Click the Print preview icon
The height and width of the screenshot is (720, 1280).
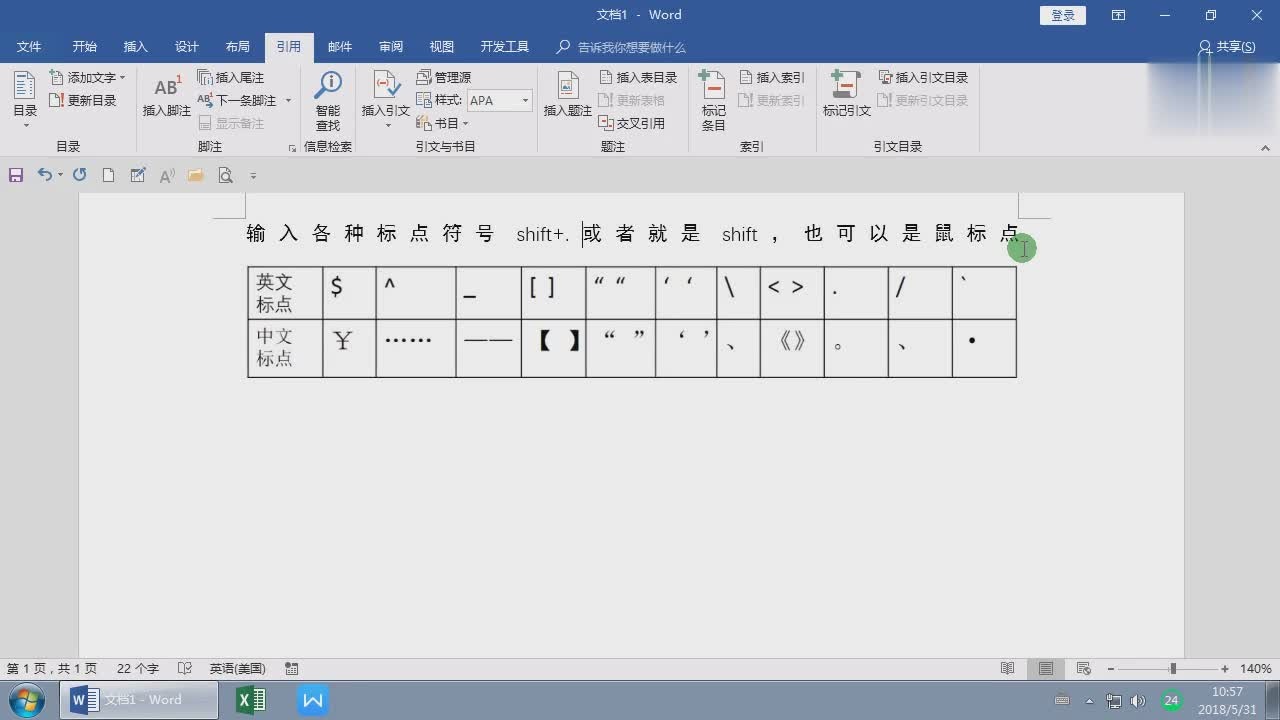(x=225, y=175)
